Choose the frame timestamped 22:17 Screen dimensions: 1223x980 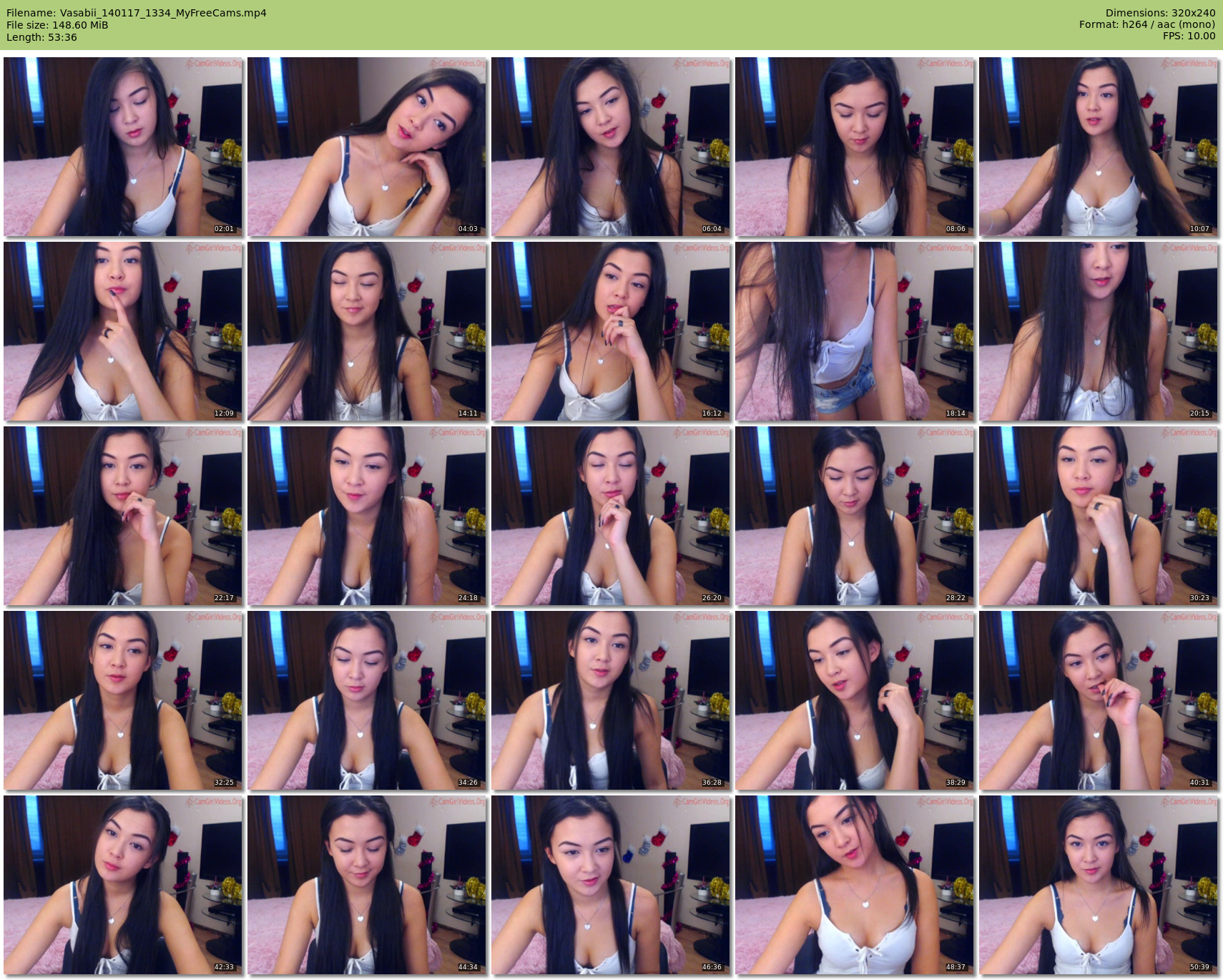pos(123,516)
